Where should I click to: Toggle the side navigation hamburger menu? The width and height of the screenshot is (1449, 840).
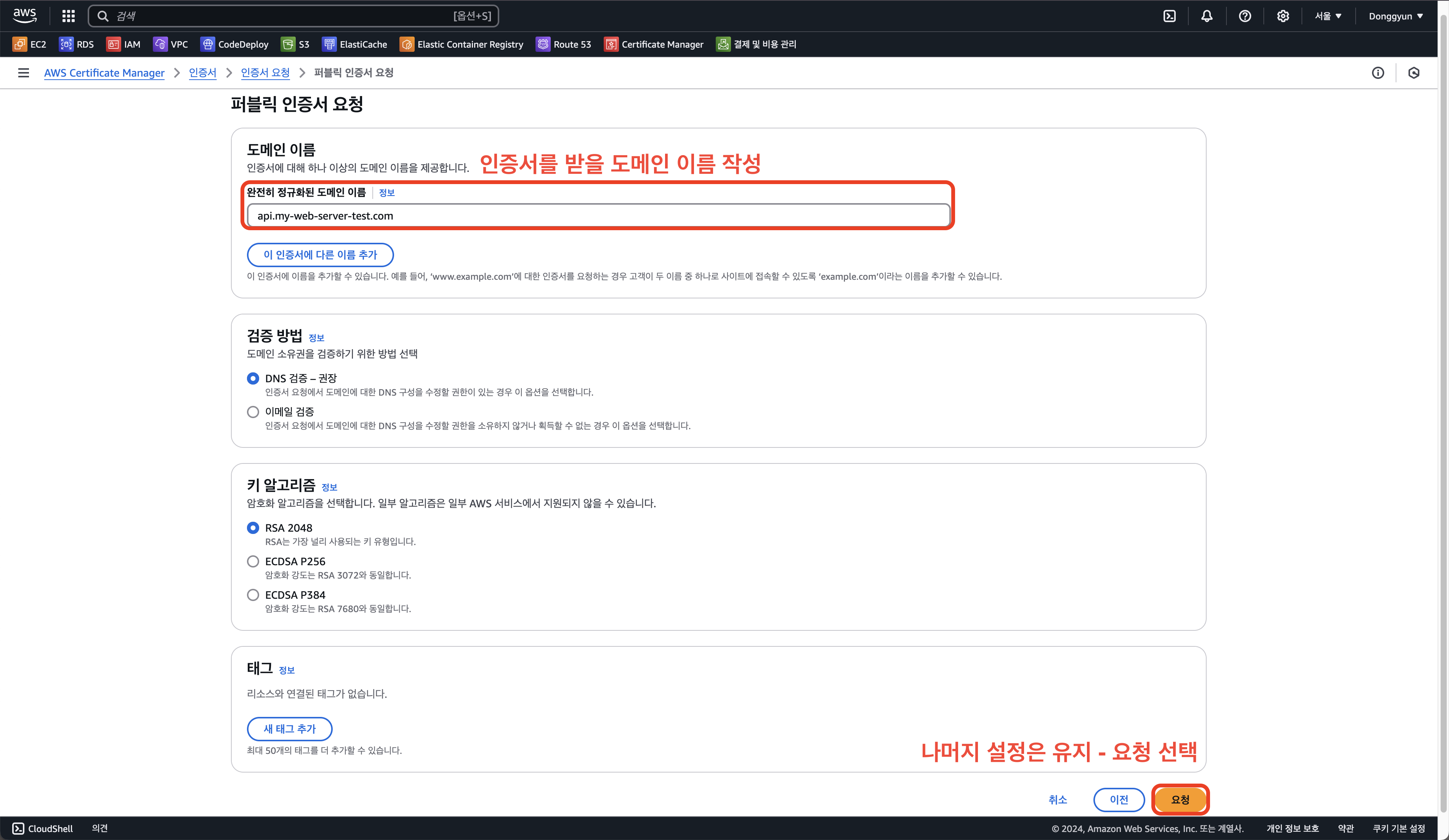24,73
